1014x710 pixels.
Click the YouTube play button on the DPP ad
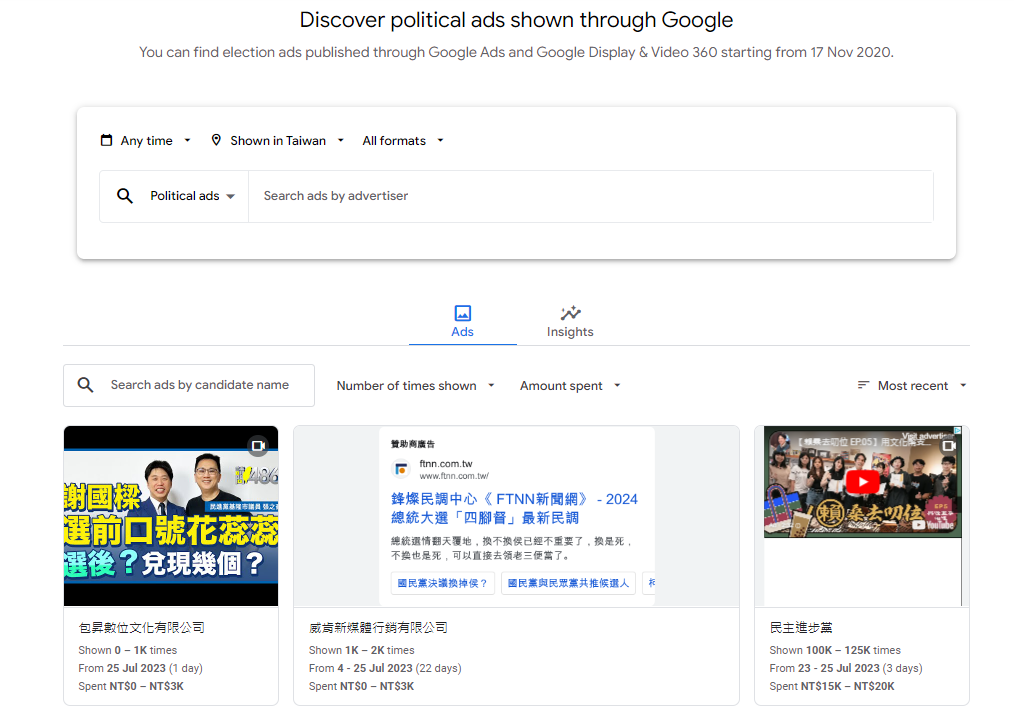pyautogui.click(x=862, y=482)
